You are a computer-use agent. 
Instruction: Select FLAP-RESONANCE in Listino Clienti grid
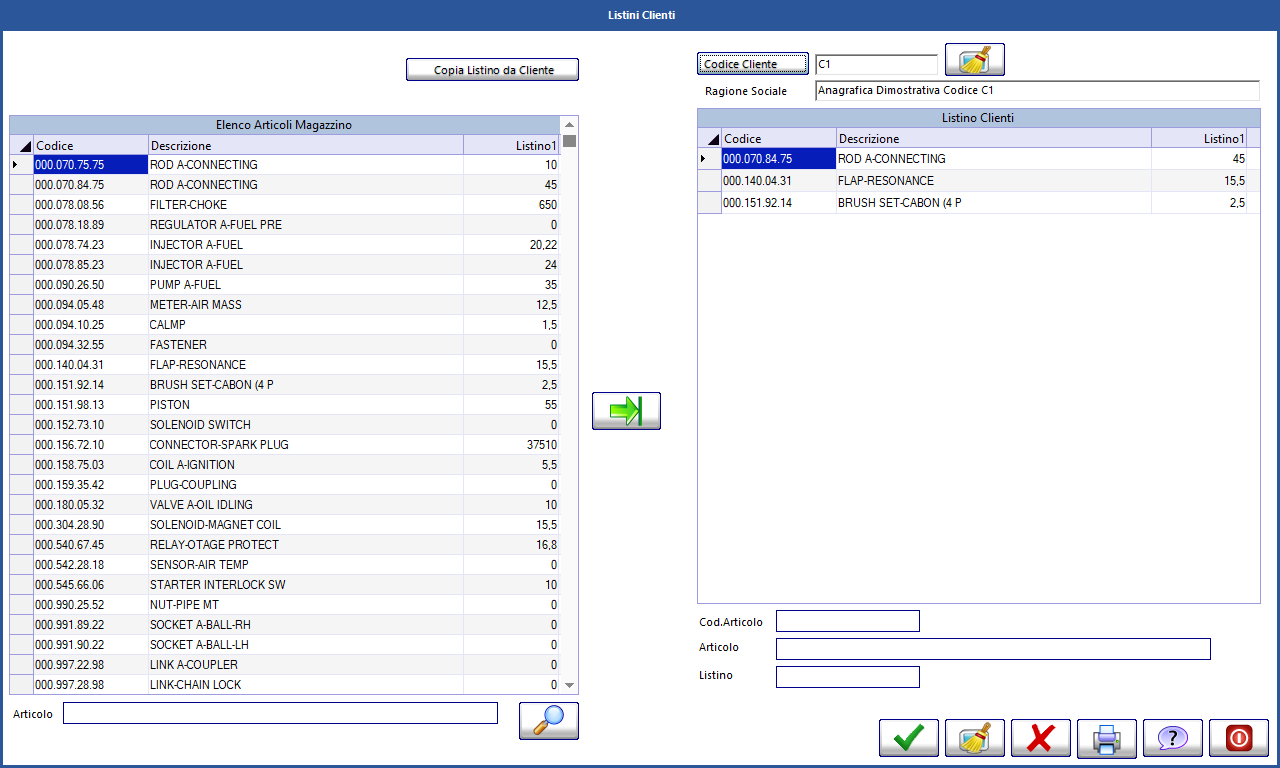click(973, 181)
